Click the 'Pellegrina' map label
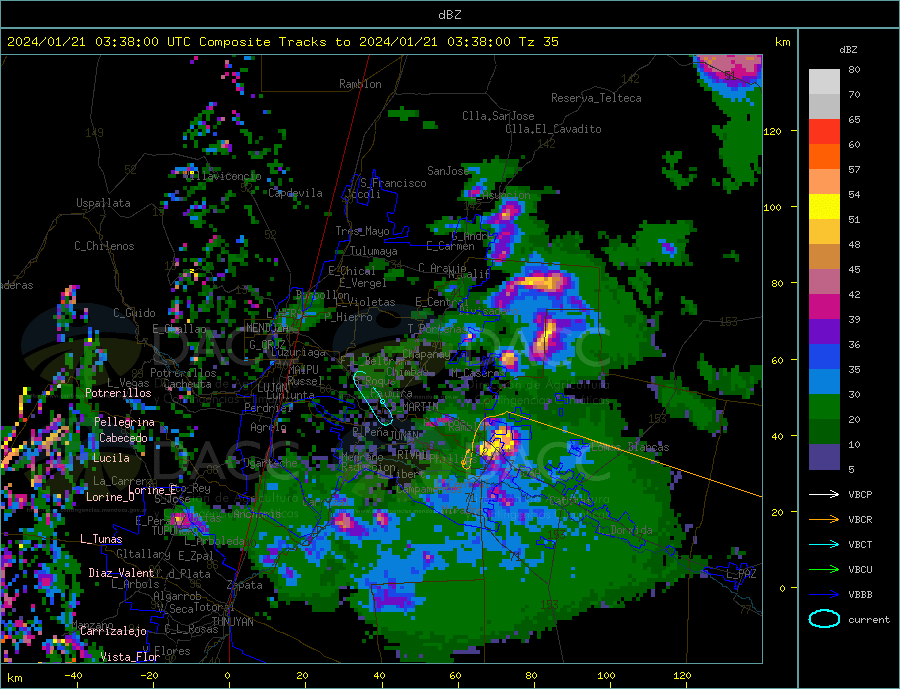Image resolution: width=900 pixels, height=689 pixels. click(x=125, y=422)
